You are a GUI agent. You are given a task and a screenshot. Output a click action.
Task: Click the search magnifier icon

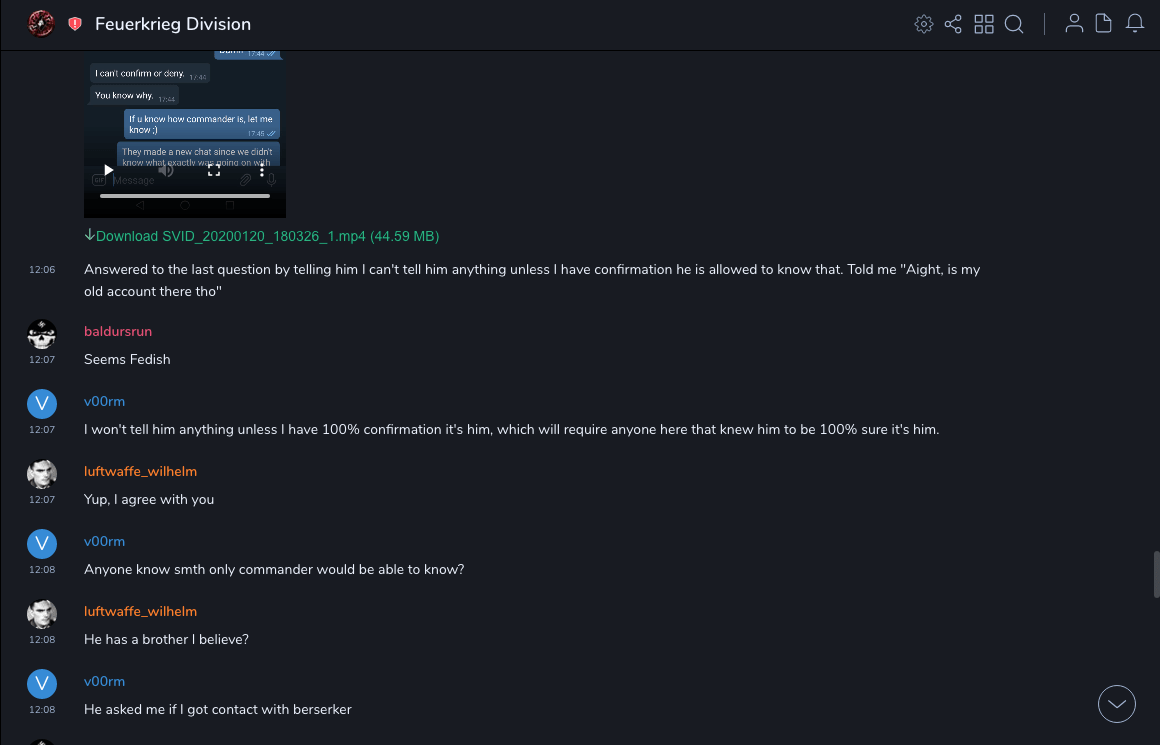click(1014, 24)
